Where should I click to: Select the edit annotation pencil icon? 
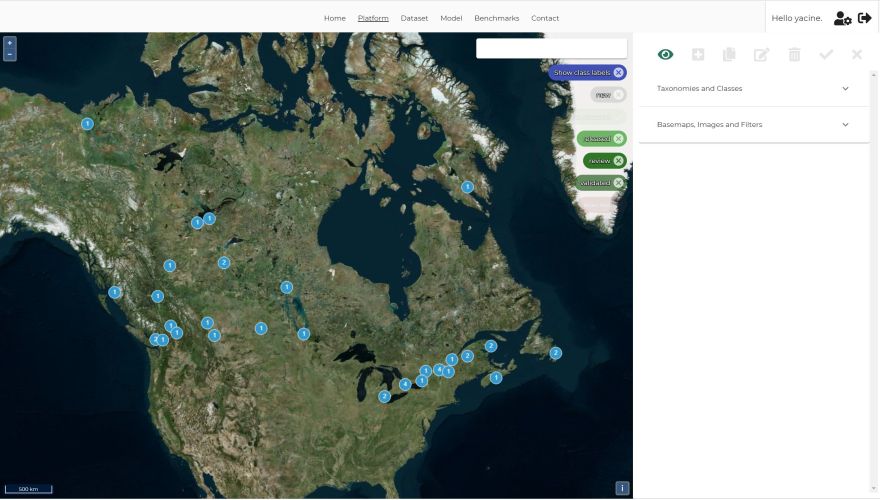click(761, 54)
